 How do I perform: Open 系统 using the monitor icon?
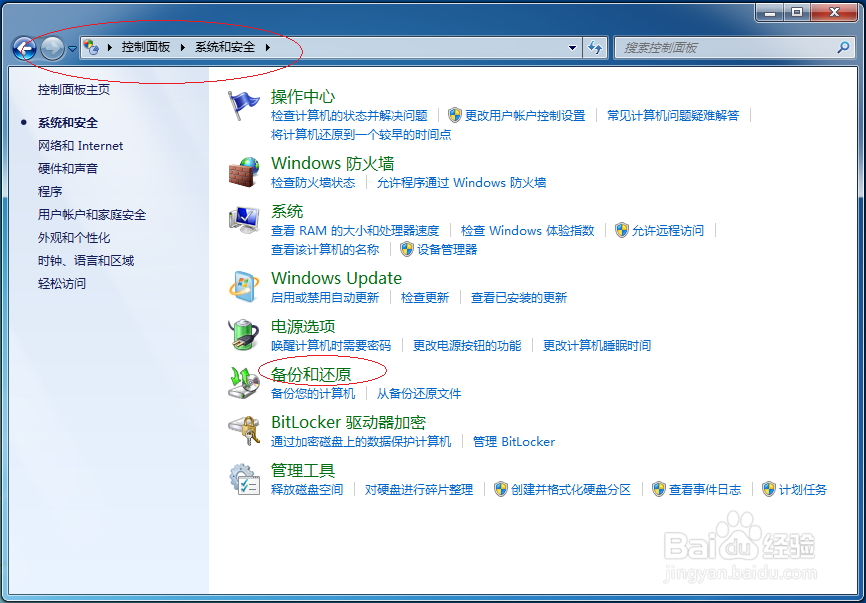coord(243,220)
